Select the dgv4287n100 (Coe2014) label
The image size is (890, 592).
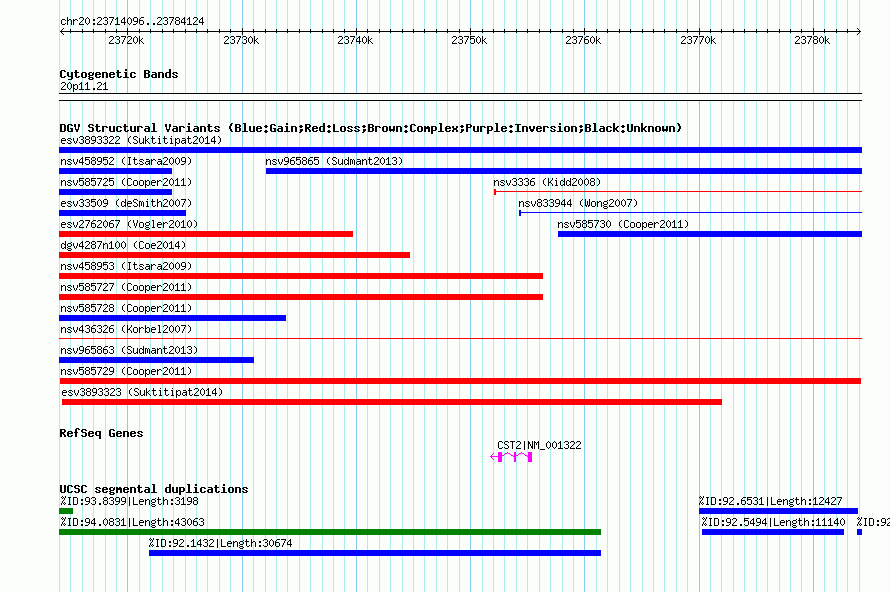pyautogui.click(x=123, y=245)
